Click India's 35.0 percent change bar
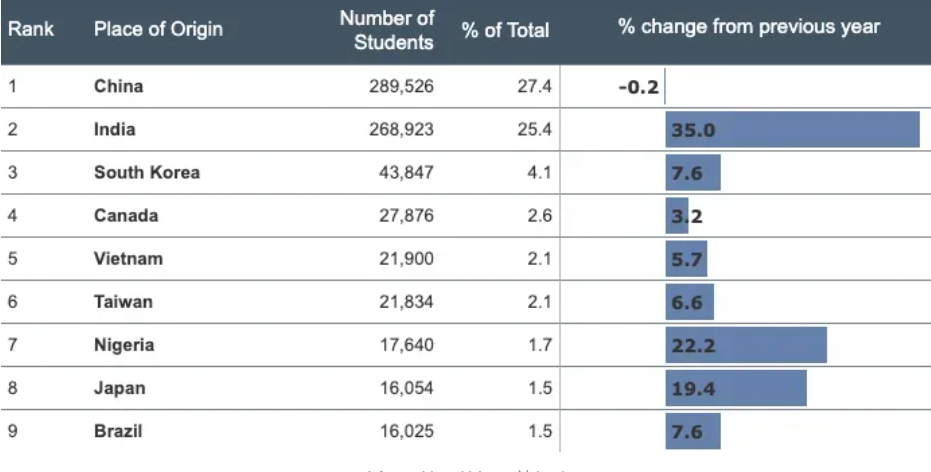The height and width of the screenshot is (472, 931). [x=792, y=130]
